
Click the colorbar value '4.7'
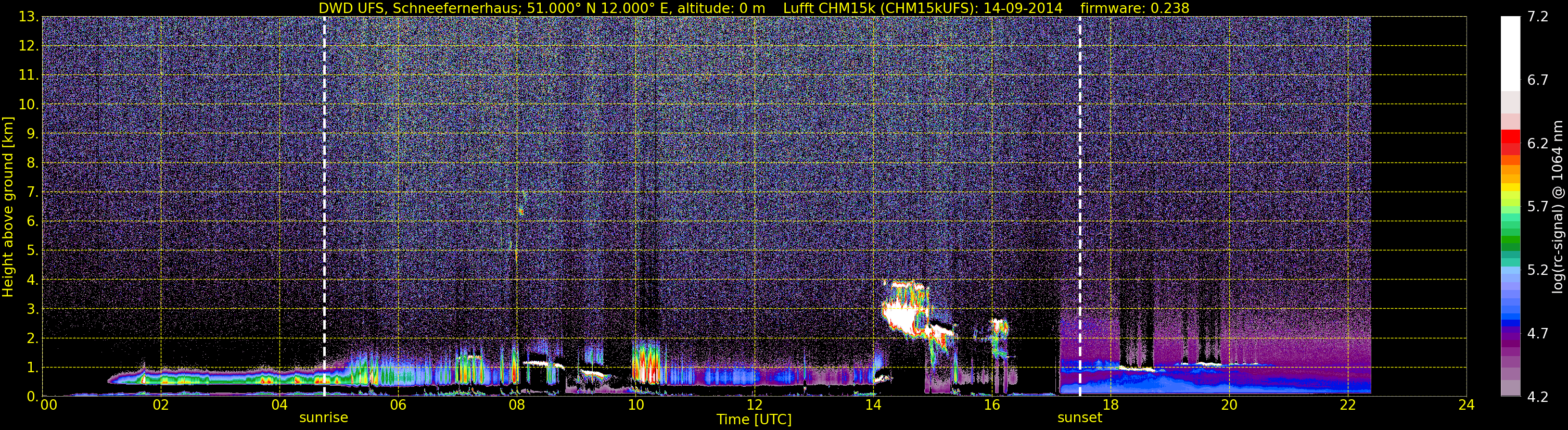[1538, 334]
